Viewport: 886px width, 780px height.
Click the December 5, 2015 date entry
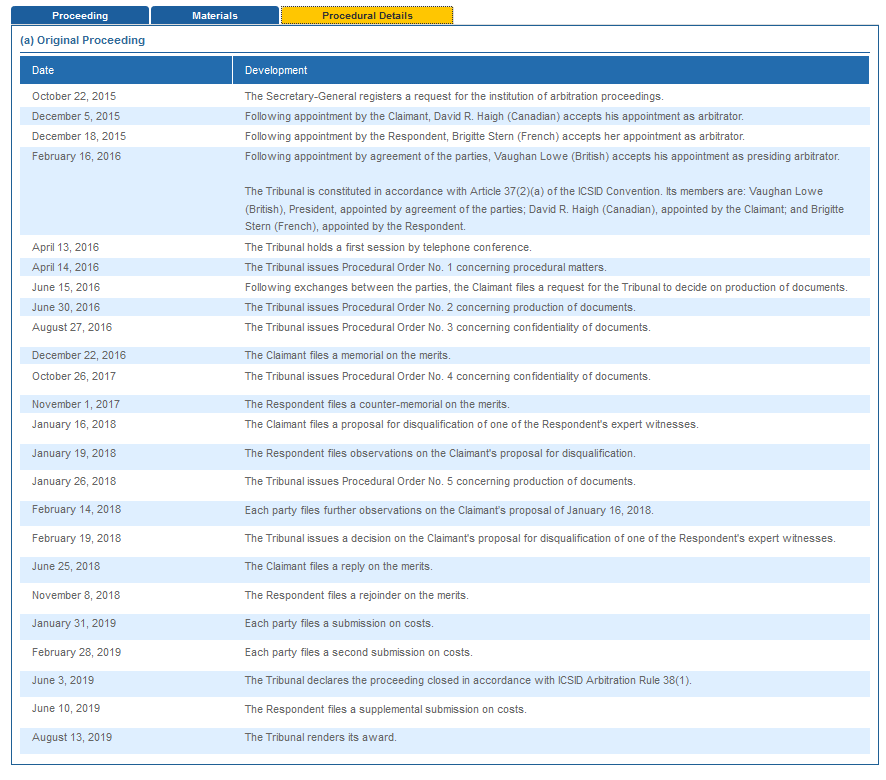pyautogui.click(x=76, y=116)
